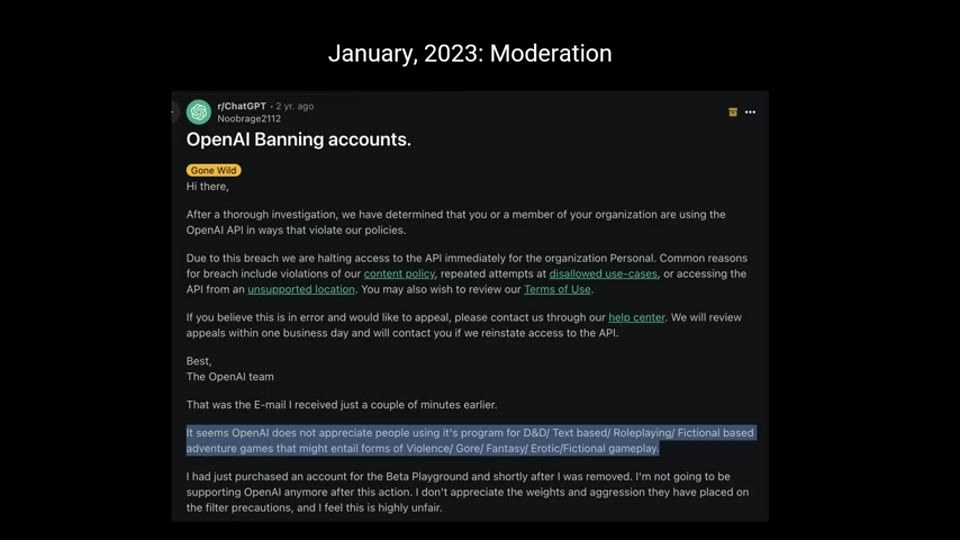Open the Terms of Use link
Screen dimensions: 960x540
pyautogui.click(x=557, y=289)
